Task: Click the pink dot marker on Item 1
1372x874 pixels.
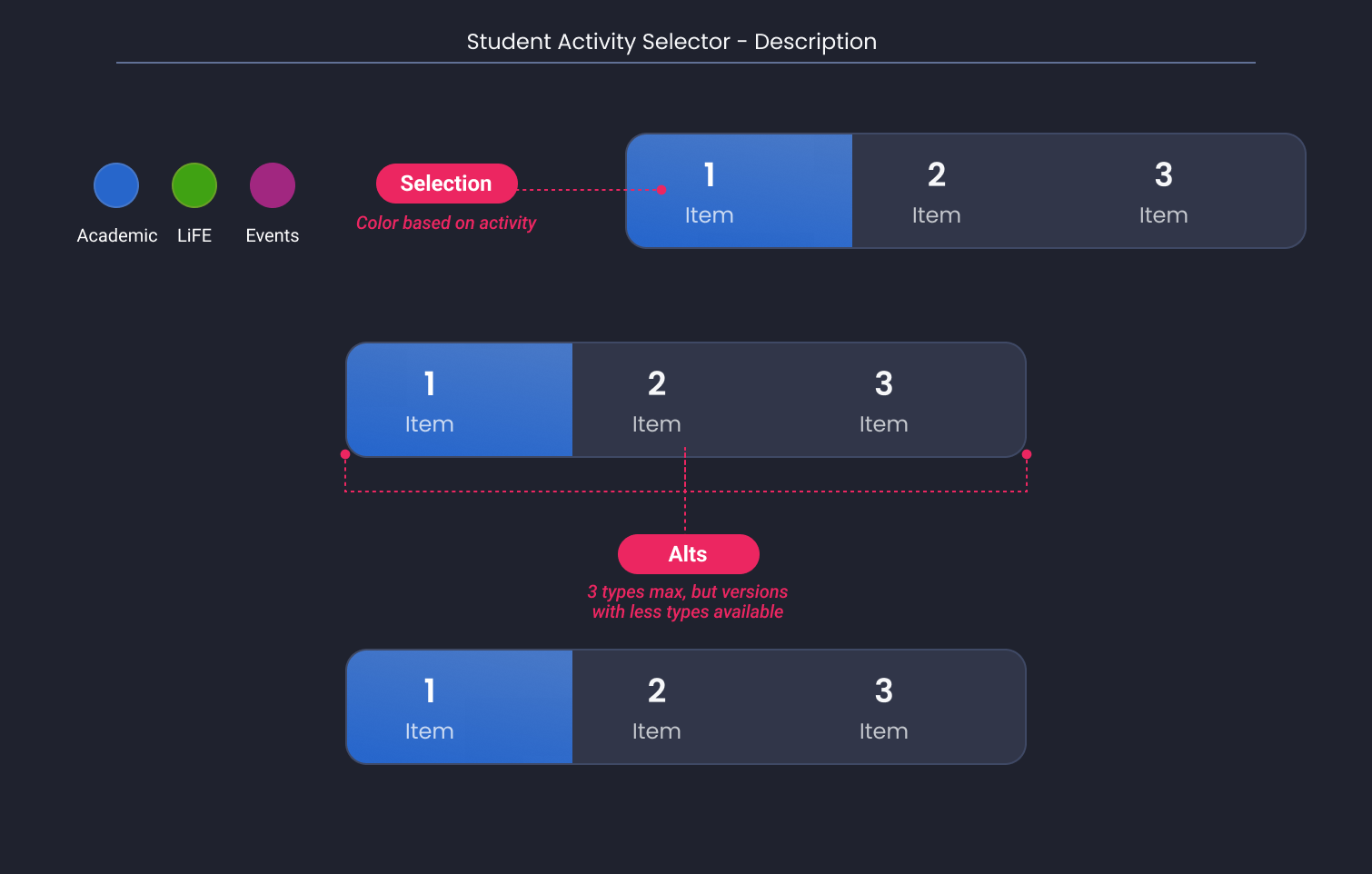Action: (662, 192)
